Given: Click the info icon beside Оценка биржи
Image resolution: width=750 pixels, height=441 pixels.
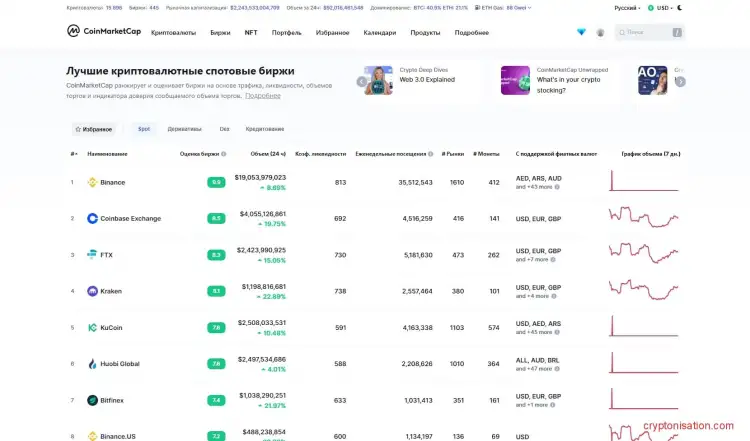Looking at the screenshot, I should click(223, 154).
